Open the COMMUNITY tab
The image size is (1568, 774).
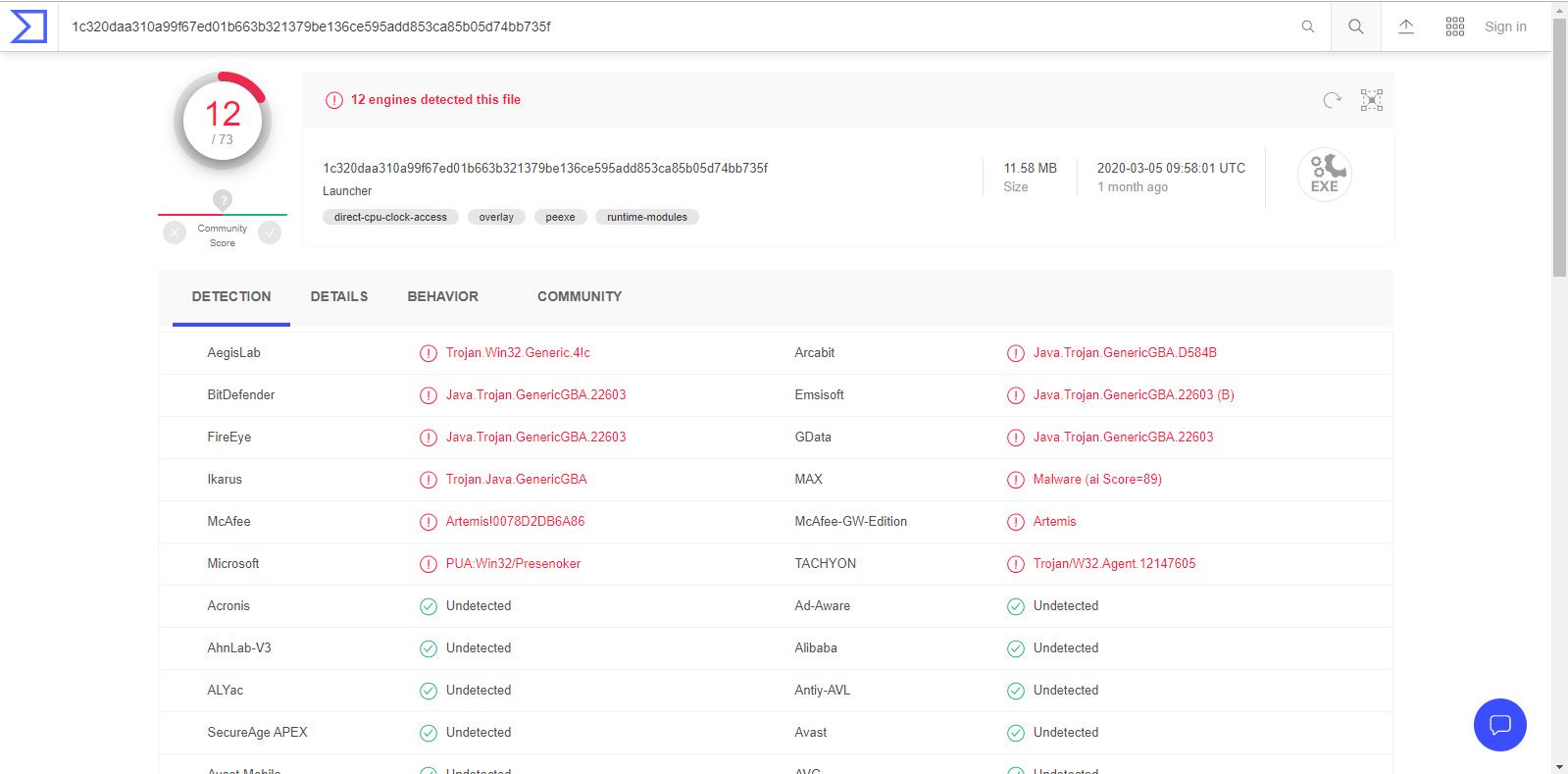[x=580, y=296]
